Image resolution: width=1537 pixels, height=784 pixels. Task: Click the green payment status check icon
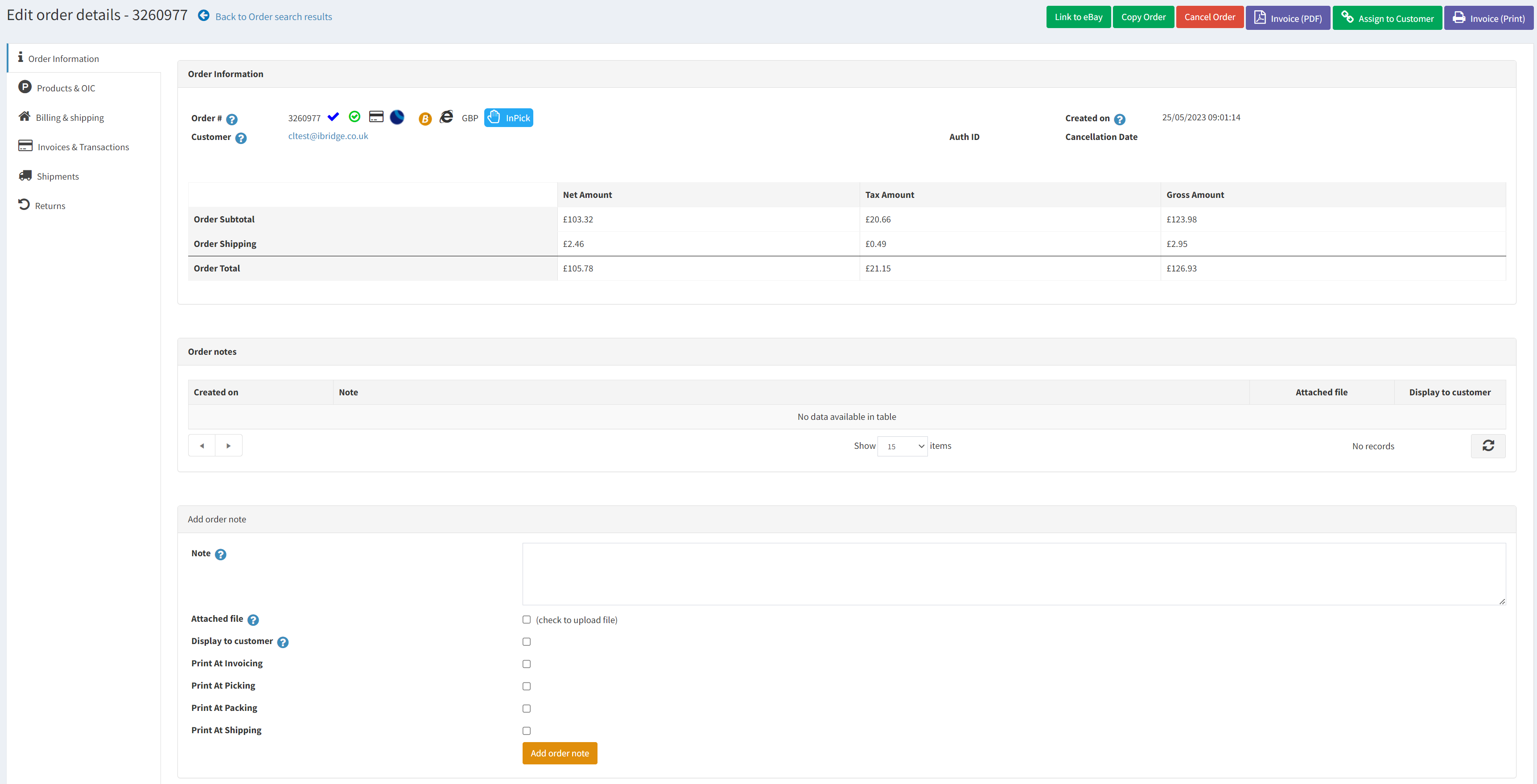tap(354, 117)
